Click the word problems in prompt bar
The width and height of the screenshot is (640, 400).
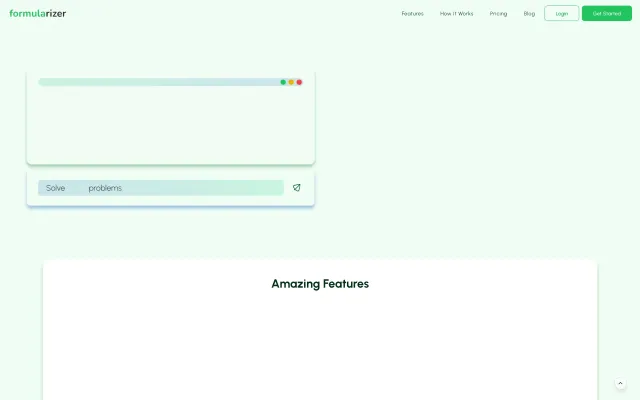(x=105, y=188)
